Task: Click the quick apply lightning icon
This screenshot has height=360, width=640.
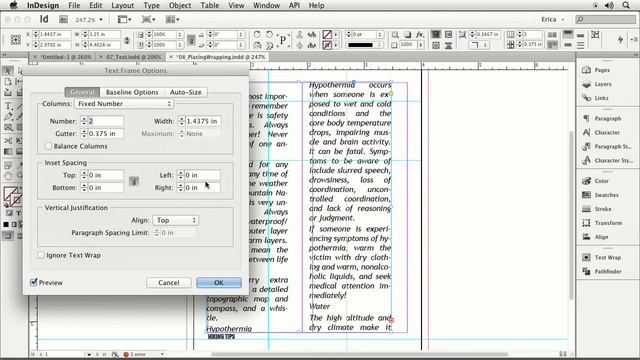Action: pos(620,39)
